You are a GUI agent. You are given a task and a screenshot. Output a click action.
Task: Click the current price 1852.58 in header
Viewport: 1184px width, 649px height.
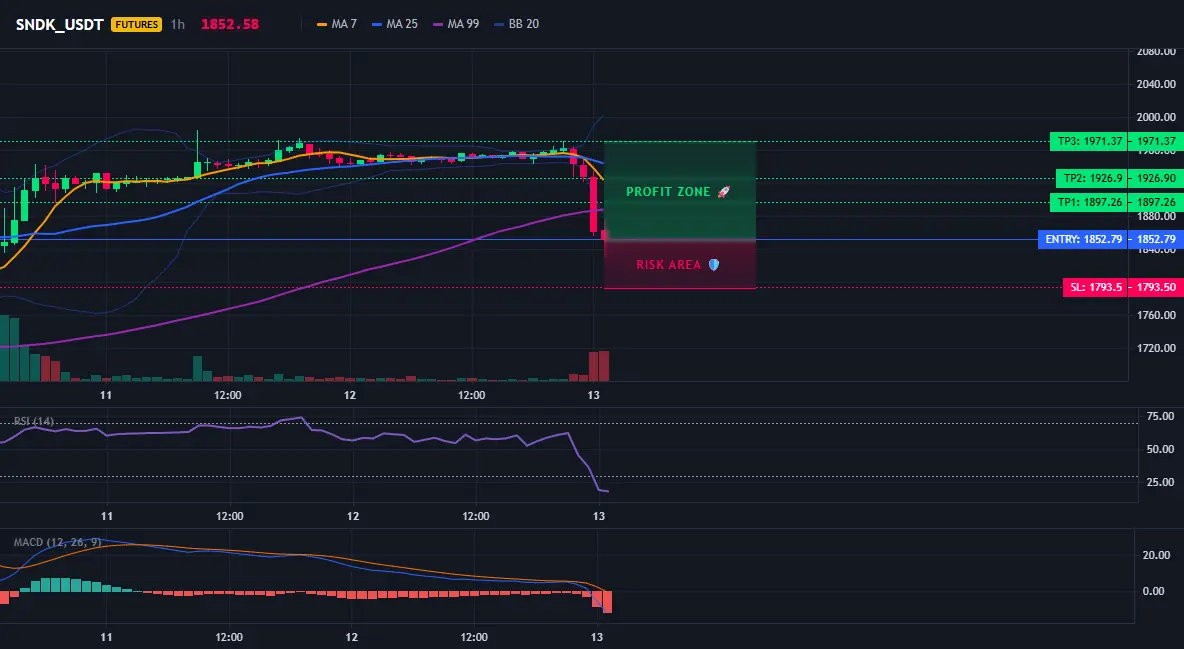tap(230, 24)
